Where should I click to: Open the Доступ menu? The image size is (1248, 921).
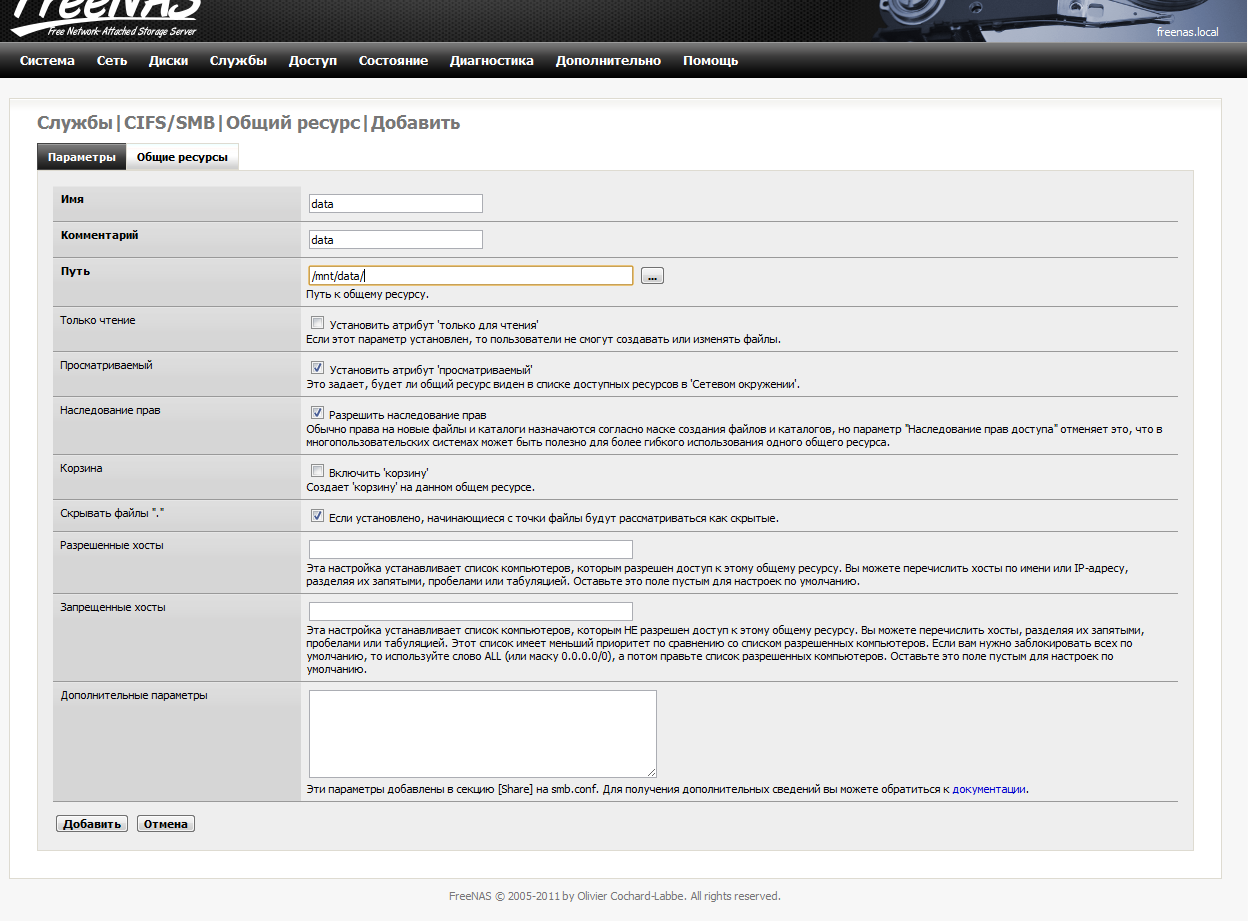coord(313,61)
